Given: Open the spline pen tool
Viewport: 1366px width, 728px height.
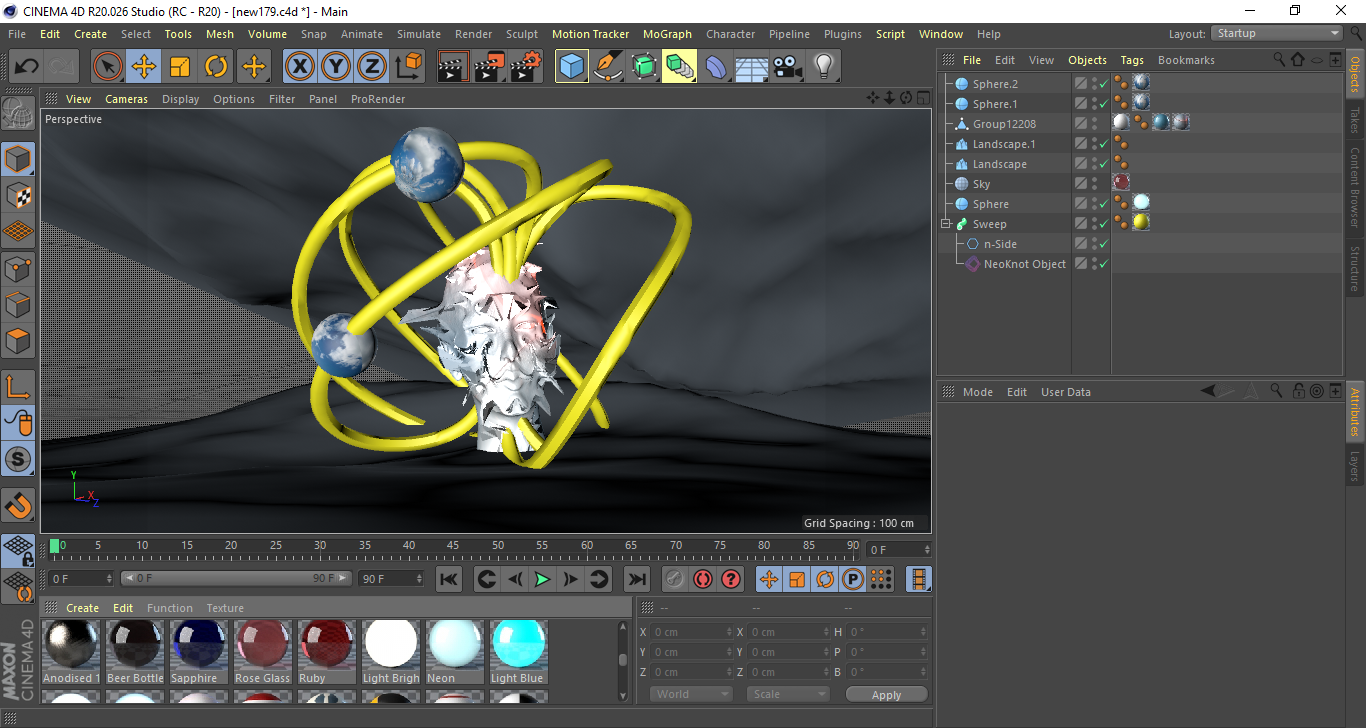Looking at the screenshot, I should [608, 67].
